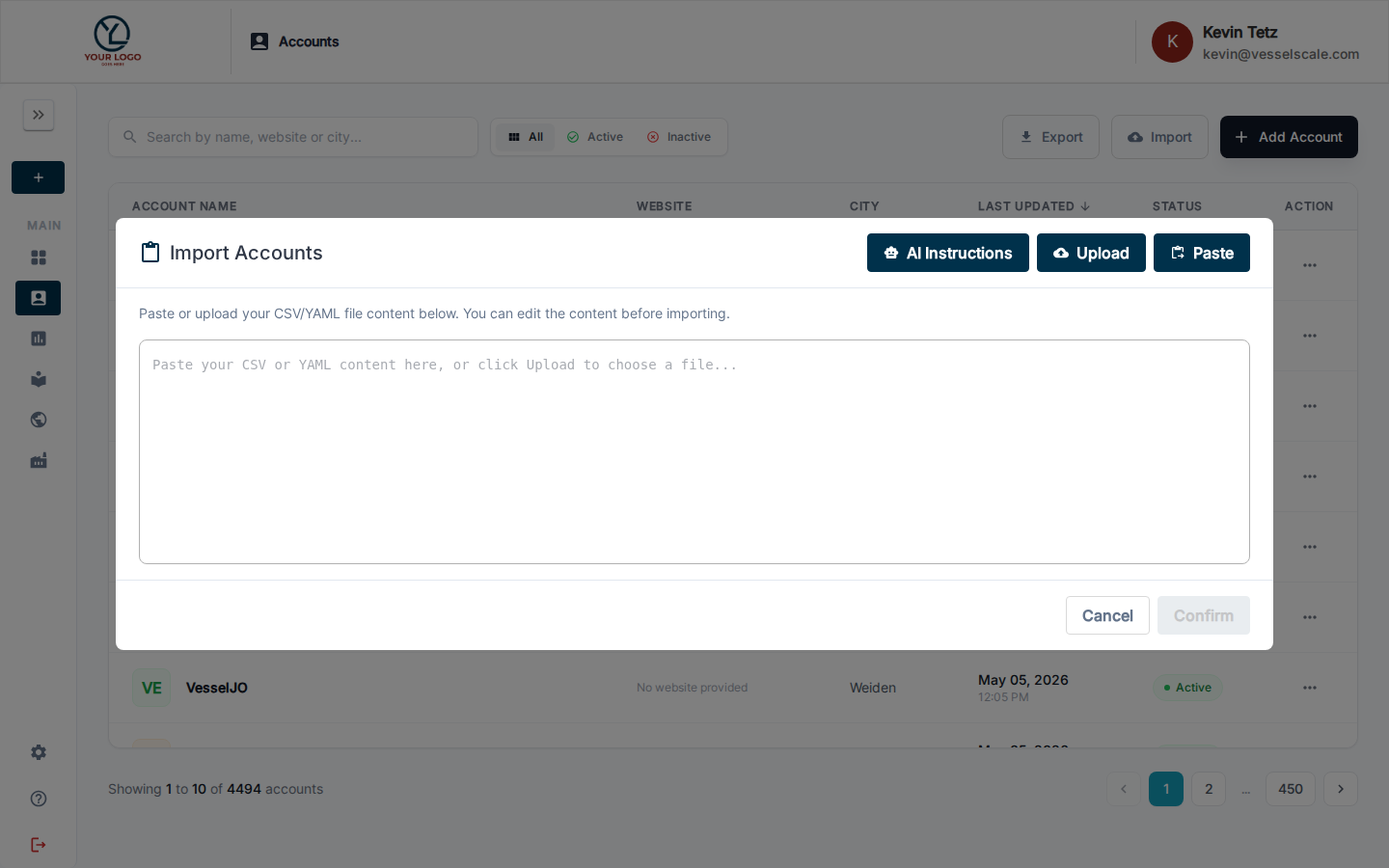Click the Export button
Image resolution: width=1389 pixels, height=868 pixels.
(1051, 137)
